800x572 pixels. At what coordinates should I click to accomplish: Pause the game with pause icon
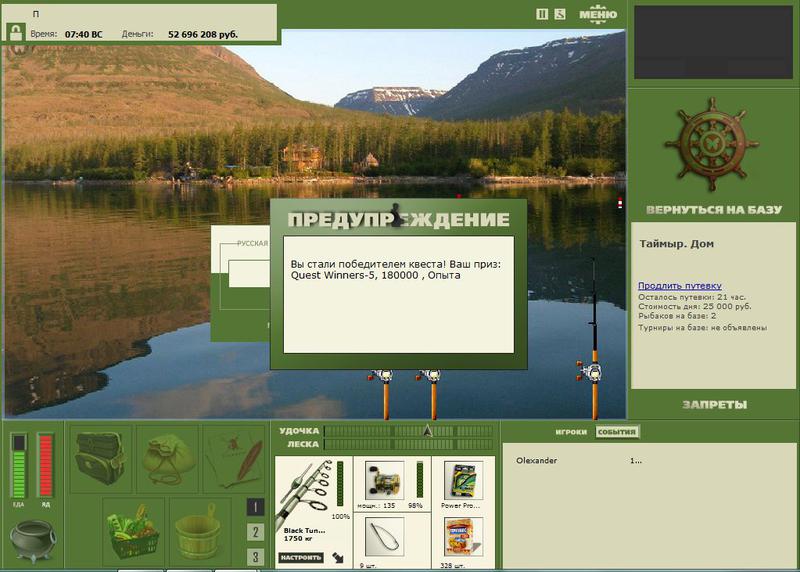542,14
